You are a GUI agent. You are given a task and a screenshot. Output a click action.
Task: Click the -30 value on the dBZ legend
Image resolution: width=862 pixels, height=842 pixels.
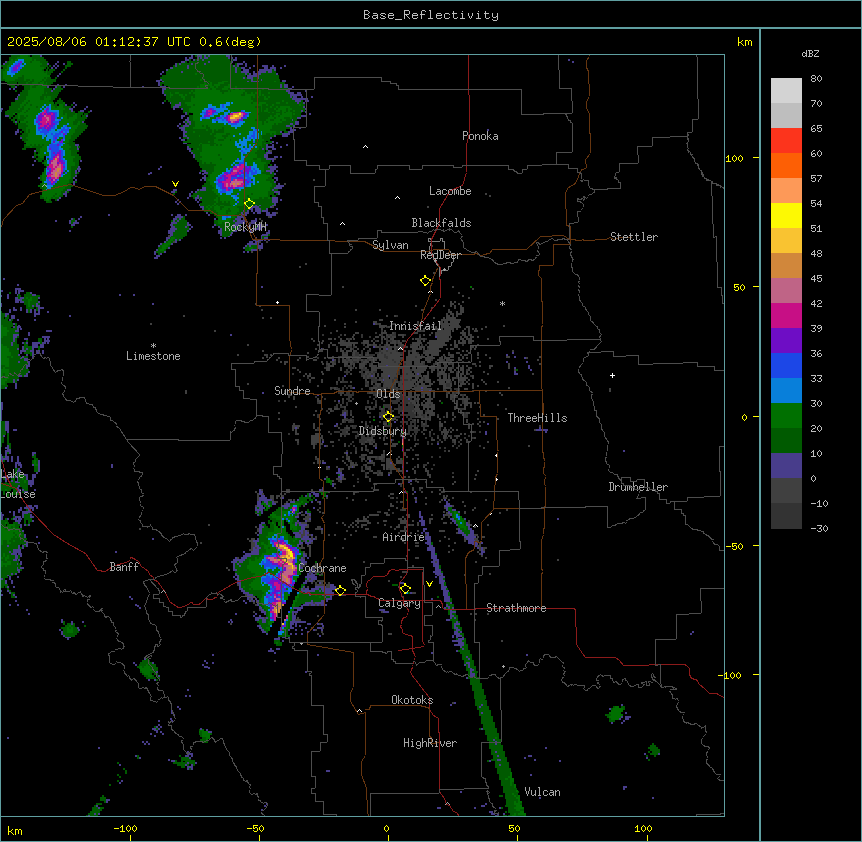(x=819, y=529)
